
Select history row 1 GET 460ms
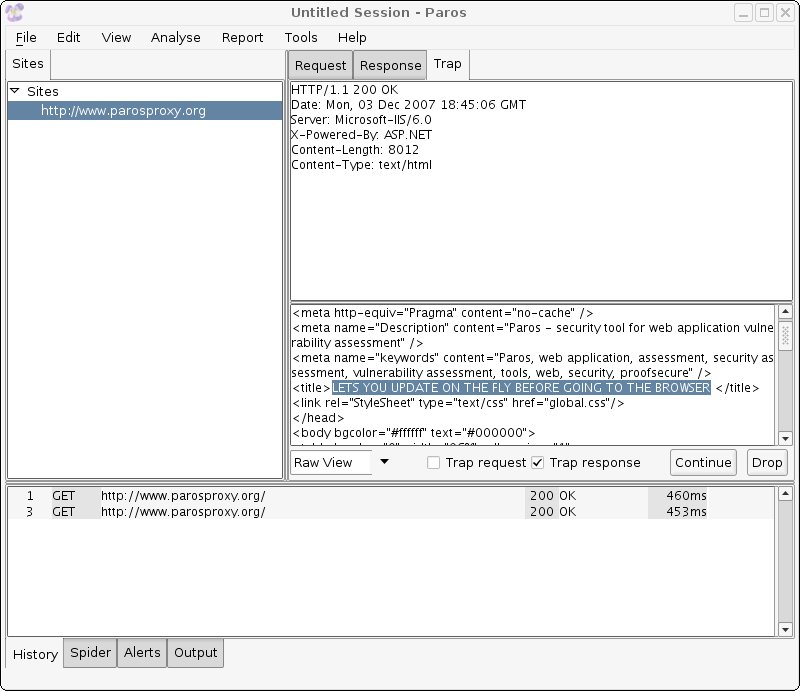391,496
